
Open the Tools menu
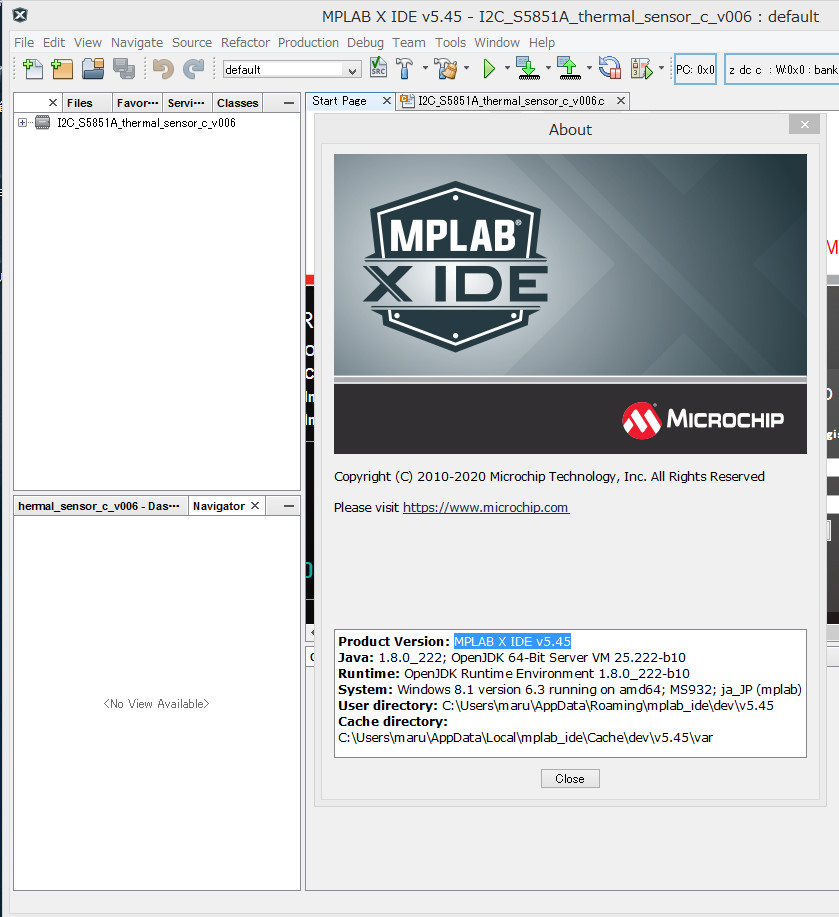(450, 43)
